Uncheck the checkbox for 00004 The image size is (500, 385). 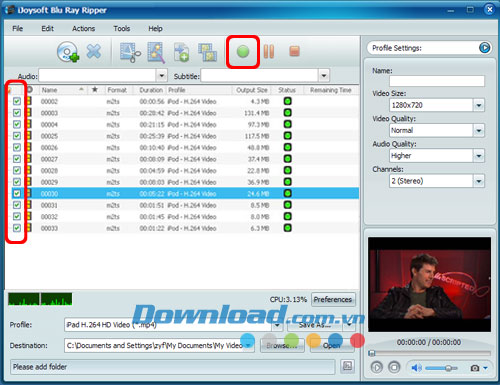point(17,124)
